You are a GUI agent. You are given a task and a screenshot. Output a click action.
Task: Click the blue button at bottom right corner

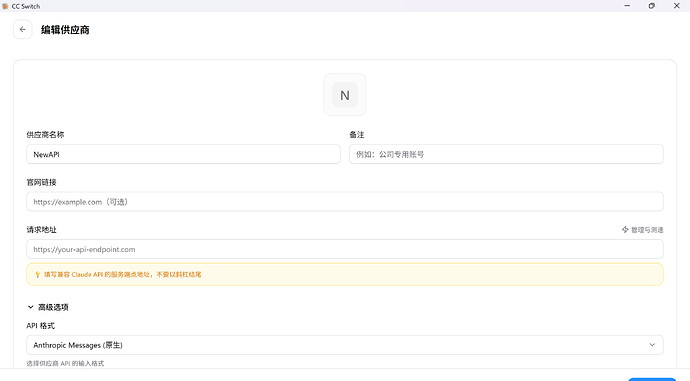pyautogui.click(x=652, y=379)
